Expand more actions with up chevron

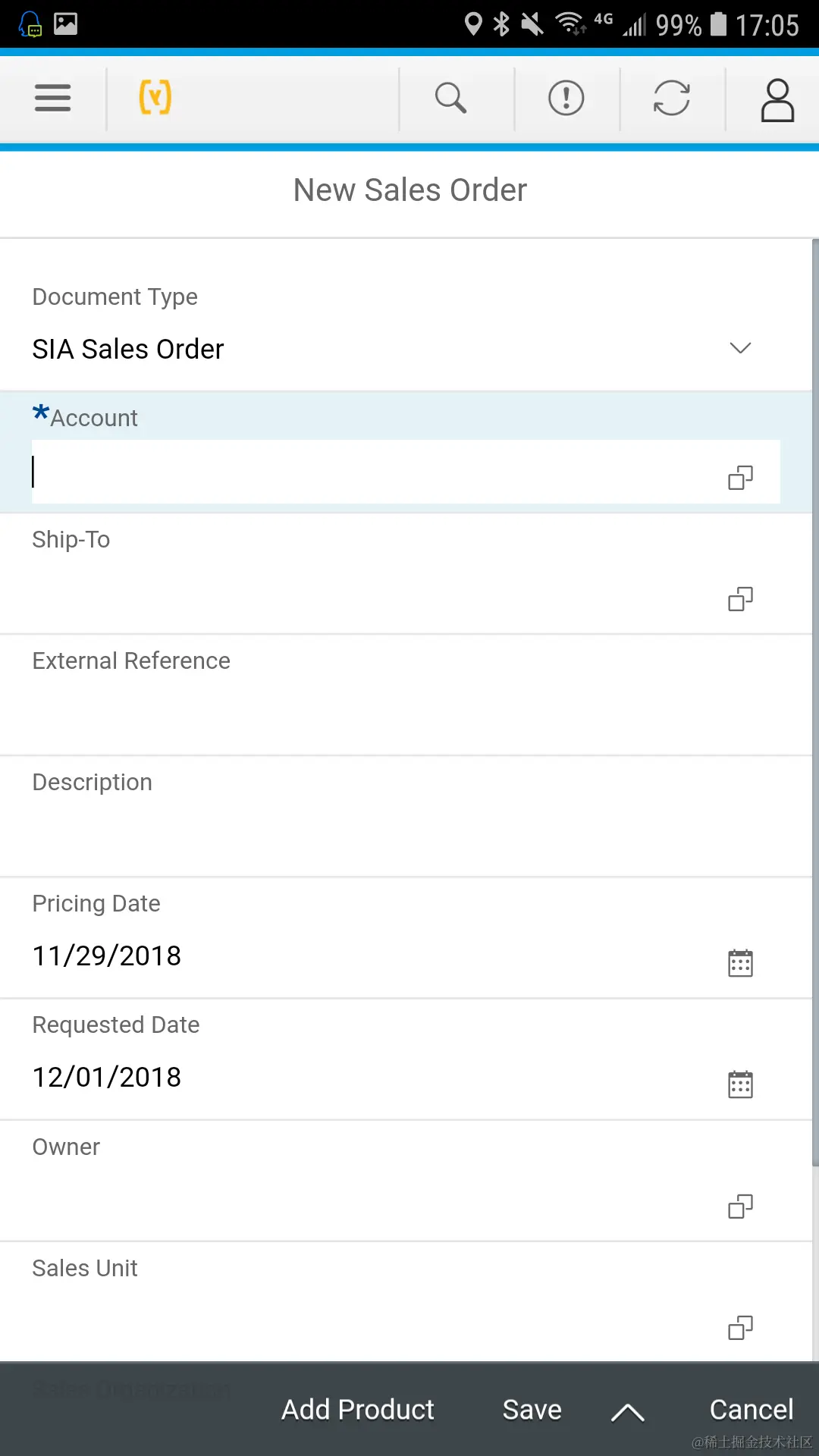pyautogui.click(x=627, y=1412)
